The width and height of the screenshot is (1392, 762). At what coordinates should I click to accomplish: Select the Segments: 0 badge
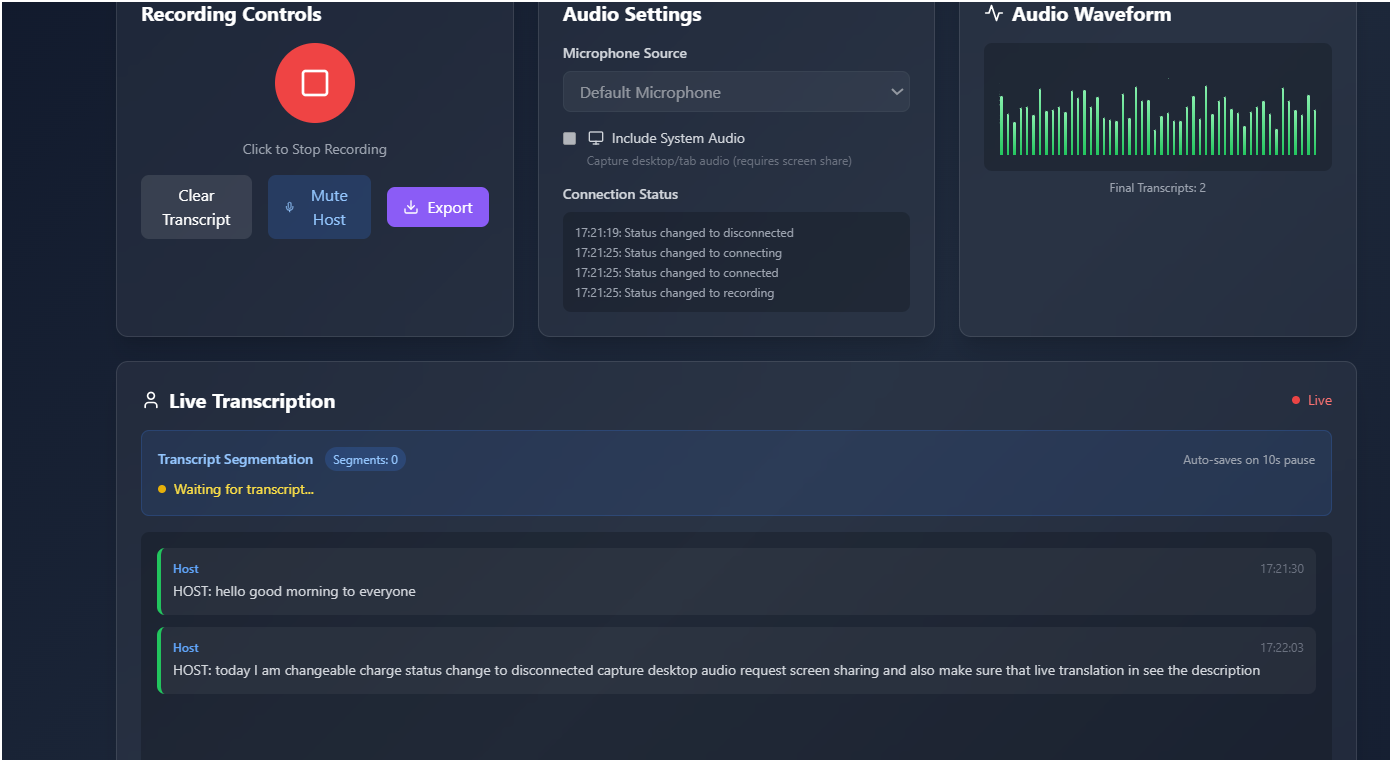point(365,460)
